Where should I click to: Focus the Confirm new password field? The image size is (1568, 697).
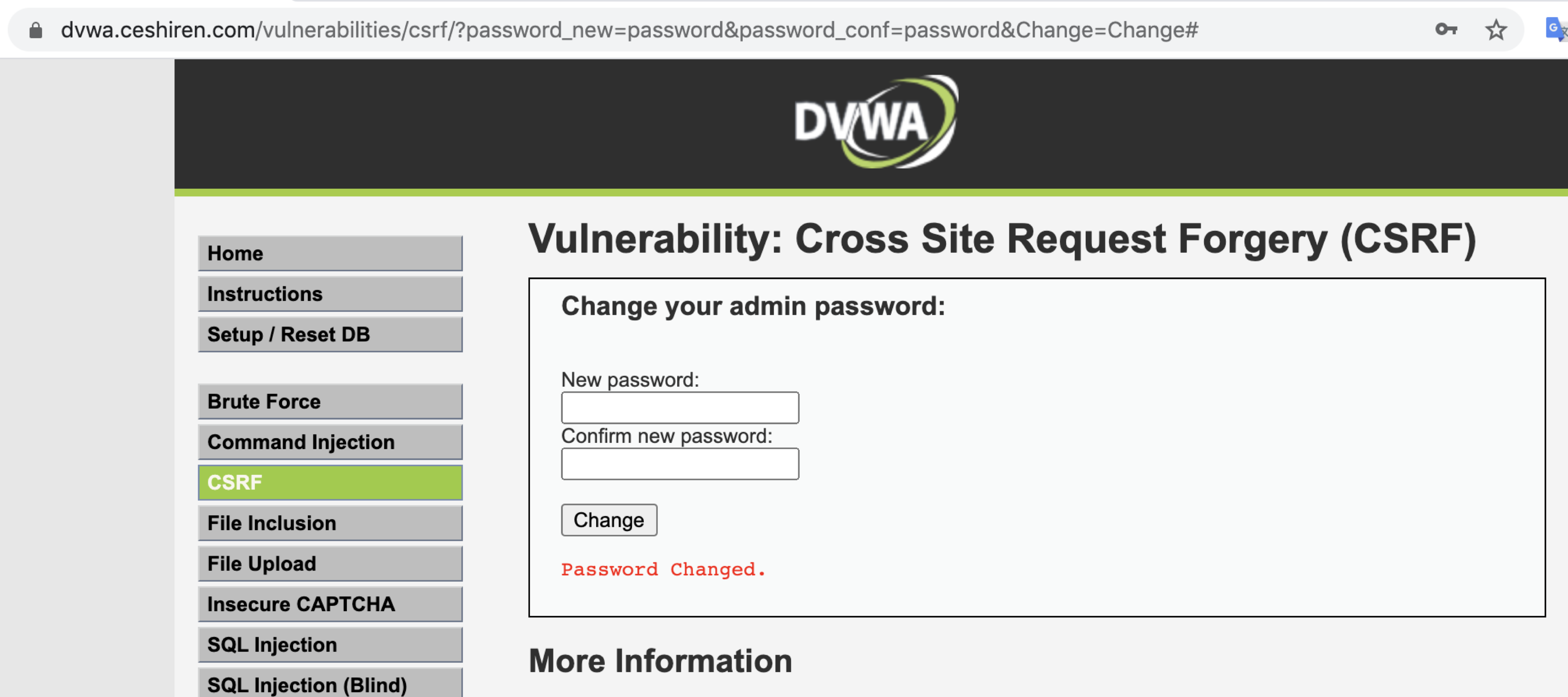(x=680, y=464)
